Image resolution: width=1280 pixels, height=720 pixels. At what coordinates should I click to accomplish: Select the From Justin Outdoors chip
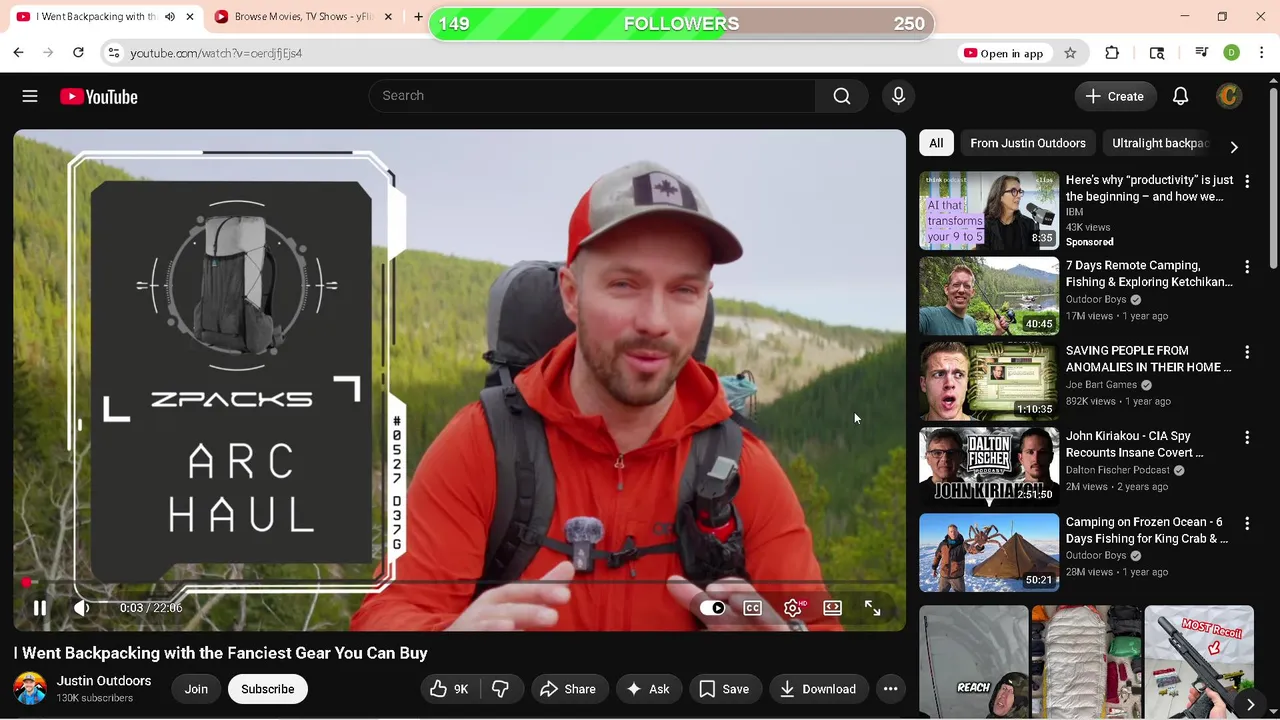(x=1028, y=143)
